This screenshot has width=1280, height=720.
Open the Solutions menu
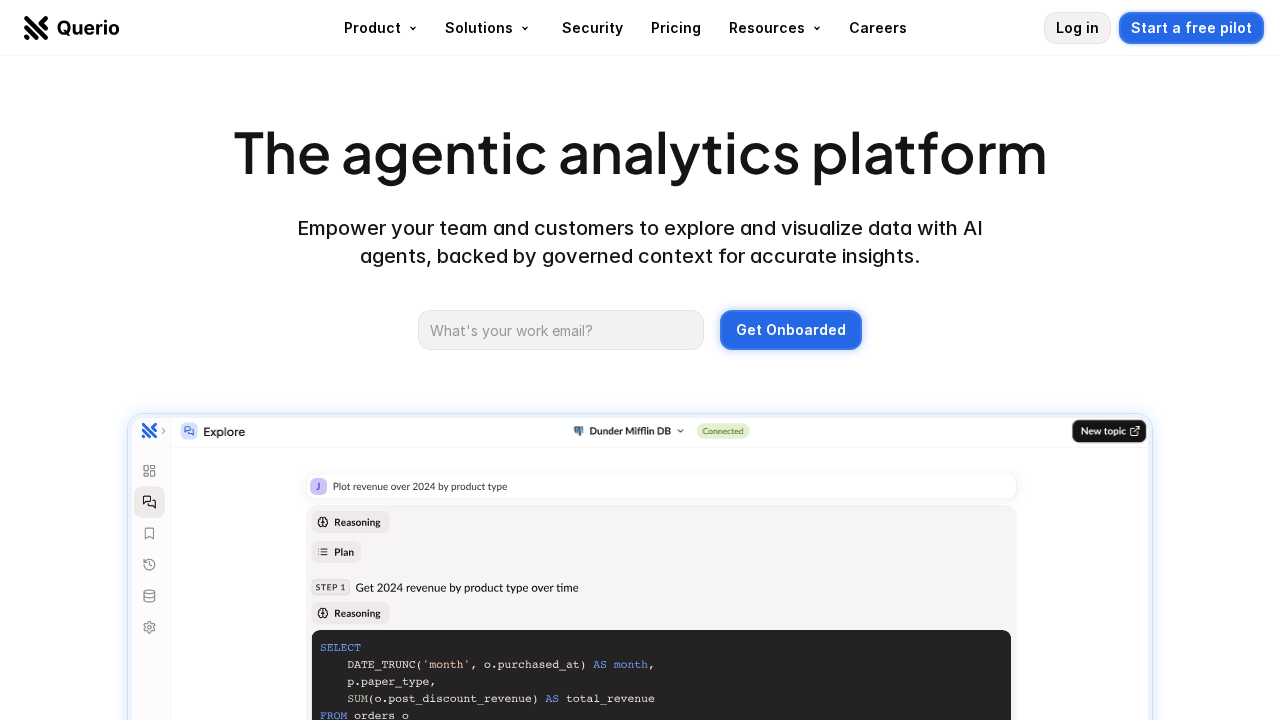486,28
